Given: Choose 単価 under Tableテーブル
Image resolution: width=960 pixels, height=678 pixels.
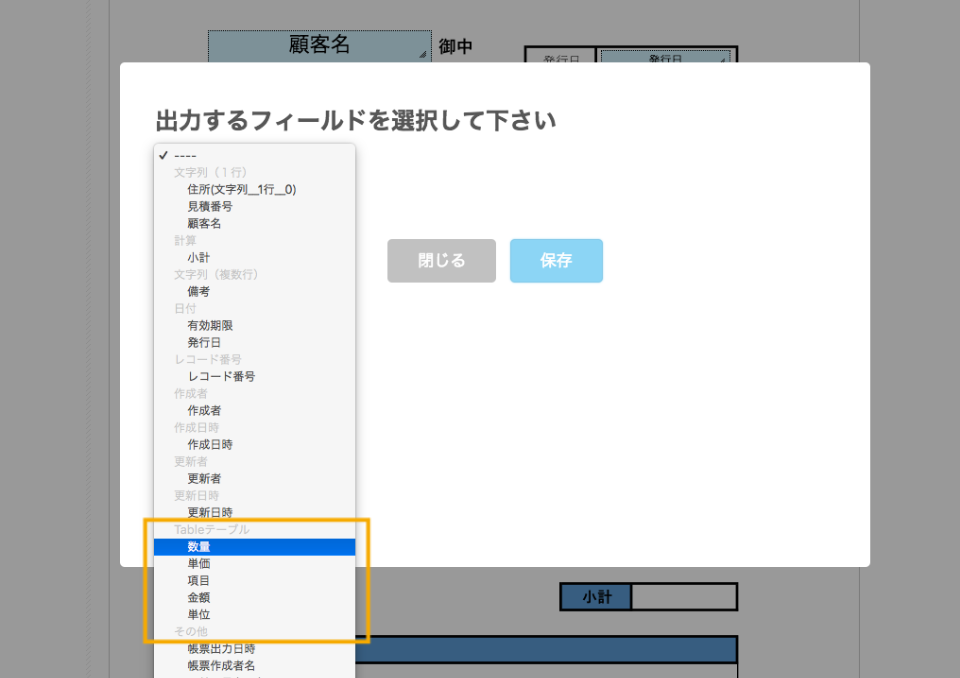Looking at the screenshot, I should click(x=198, y=564).
